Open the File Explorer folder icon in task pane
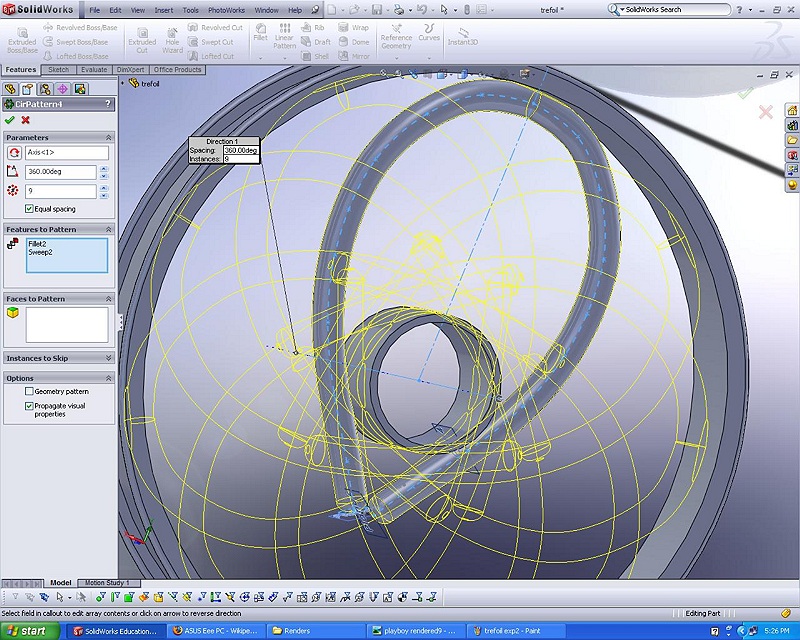 pyautogui.click(x=792, y=140)
